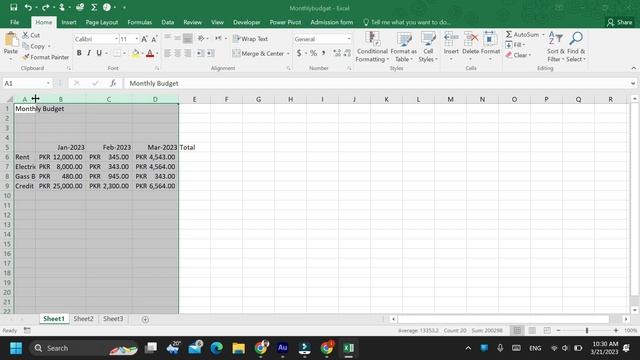The height and width of the screenshot is (360, 640).
Task: Open Windows Start menu
Action: [x=16, y=348]
